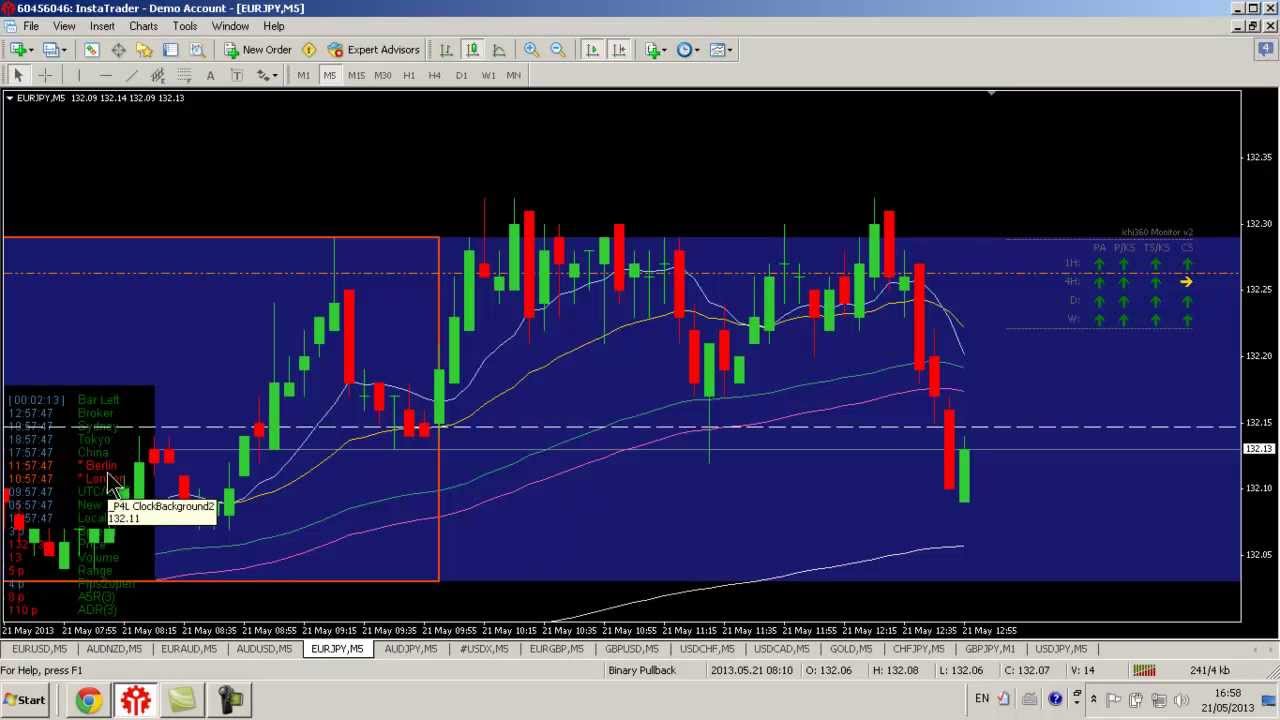
Task: Open the Tools menu
Action: [184, 26]
